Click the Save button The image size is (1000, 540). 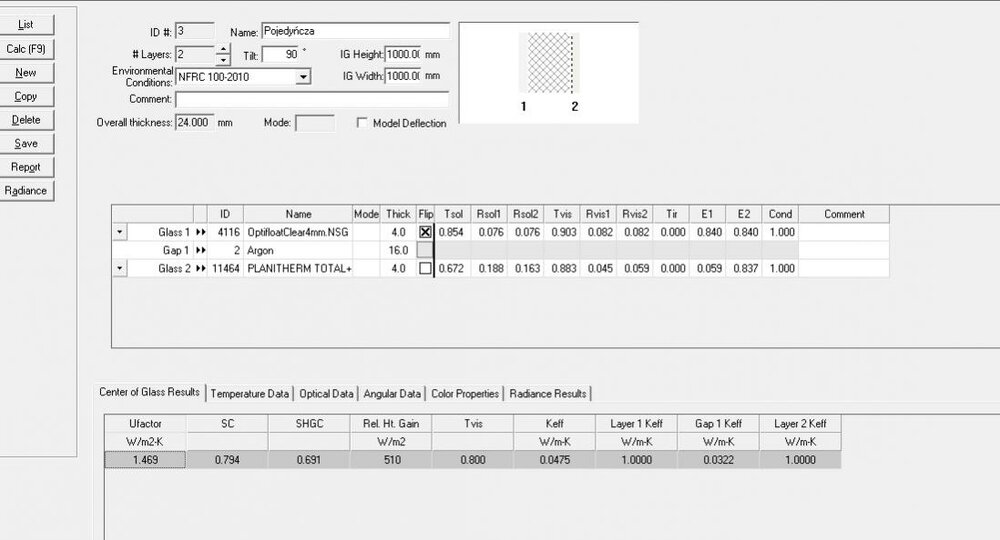click(x=26, y=144)
